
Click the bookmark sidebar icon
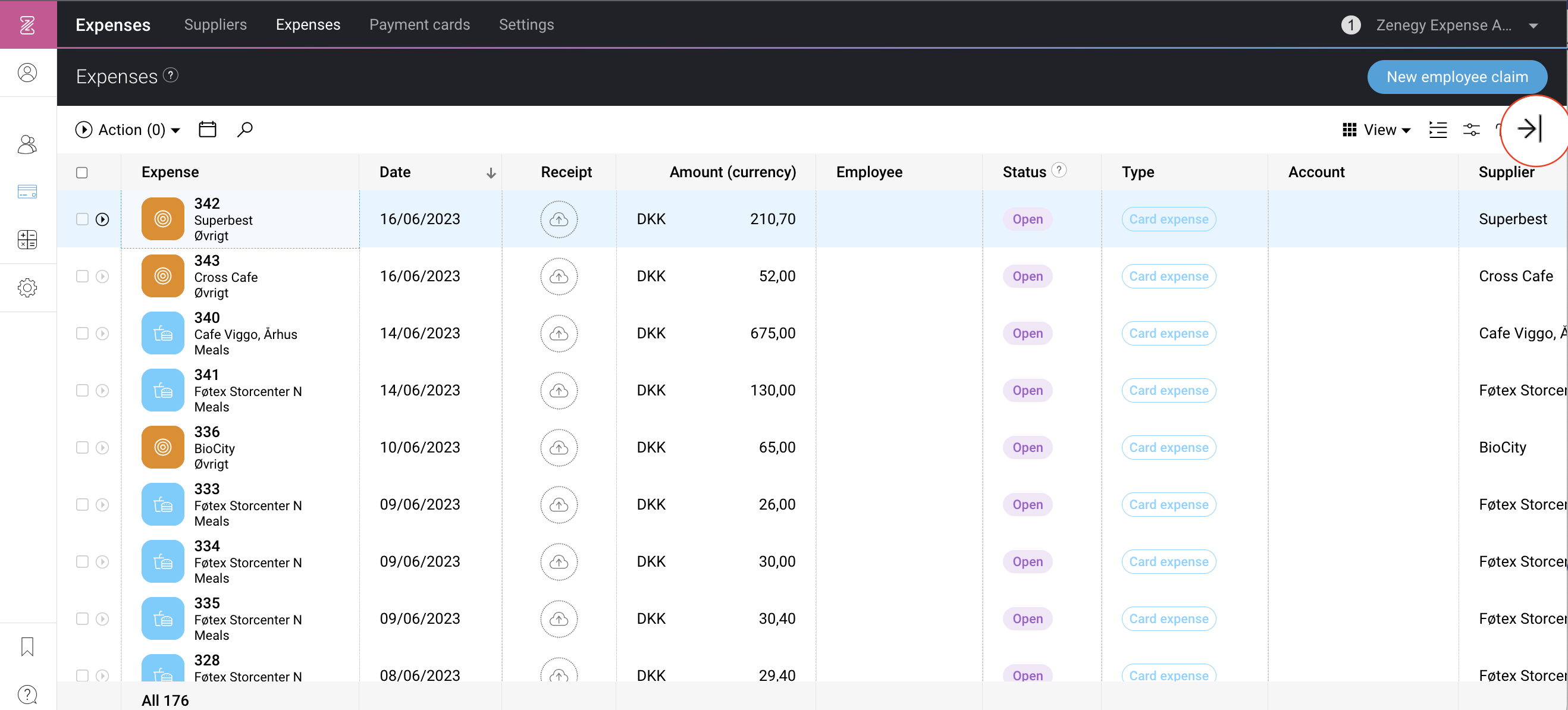coord(27,647)
